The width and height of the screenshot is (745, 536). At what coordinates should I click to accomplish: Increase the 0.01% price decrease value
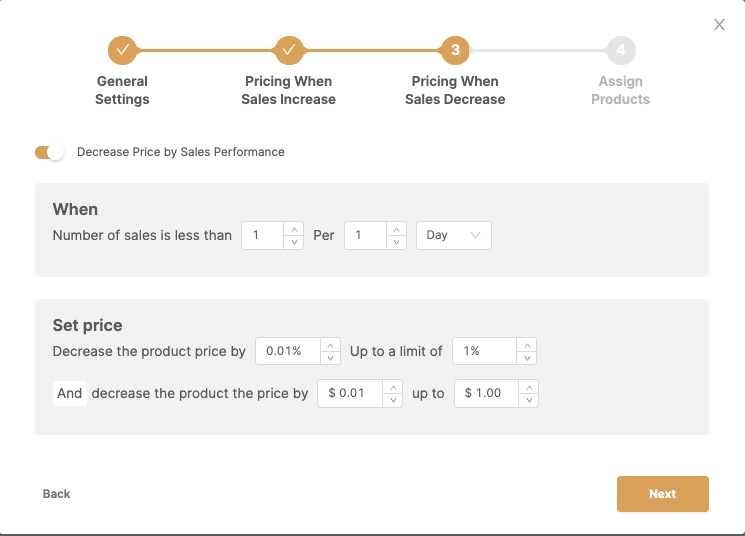(x=330, y=345)
